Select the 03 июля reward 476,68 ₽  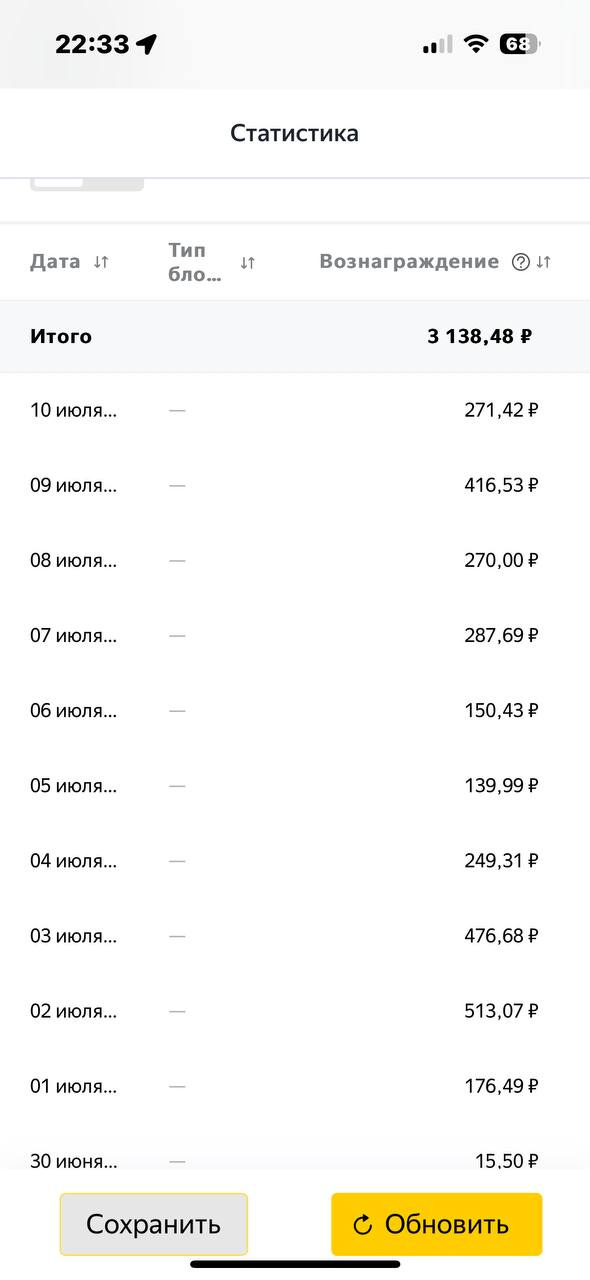[501, 936]
